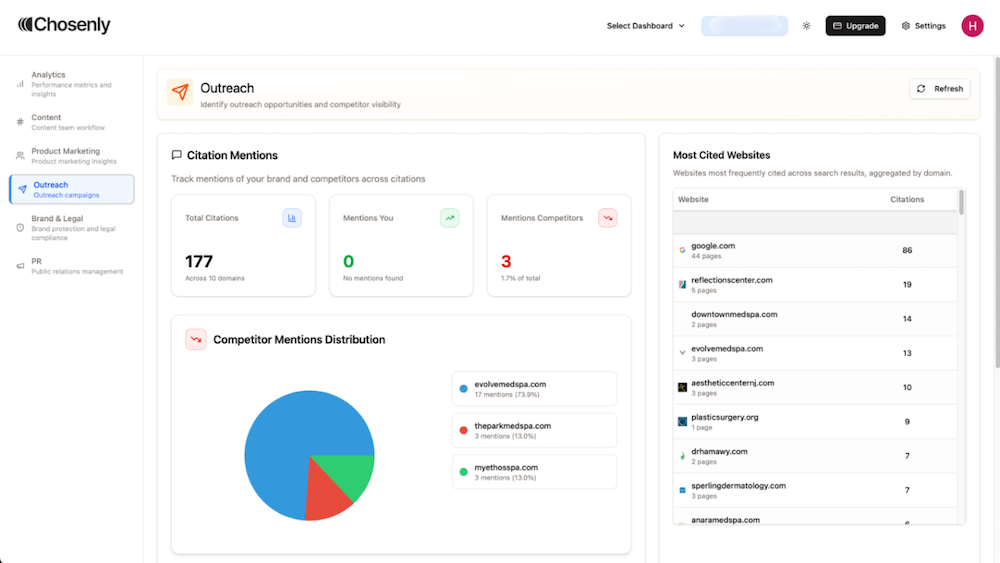Click the blue dot beside evolvemedspa.com legend
The image size is (1000, 563).
point(464,388)
